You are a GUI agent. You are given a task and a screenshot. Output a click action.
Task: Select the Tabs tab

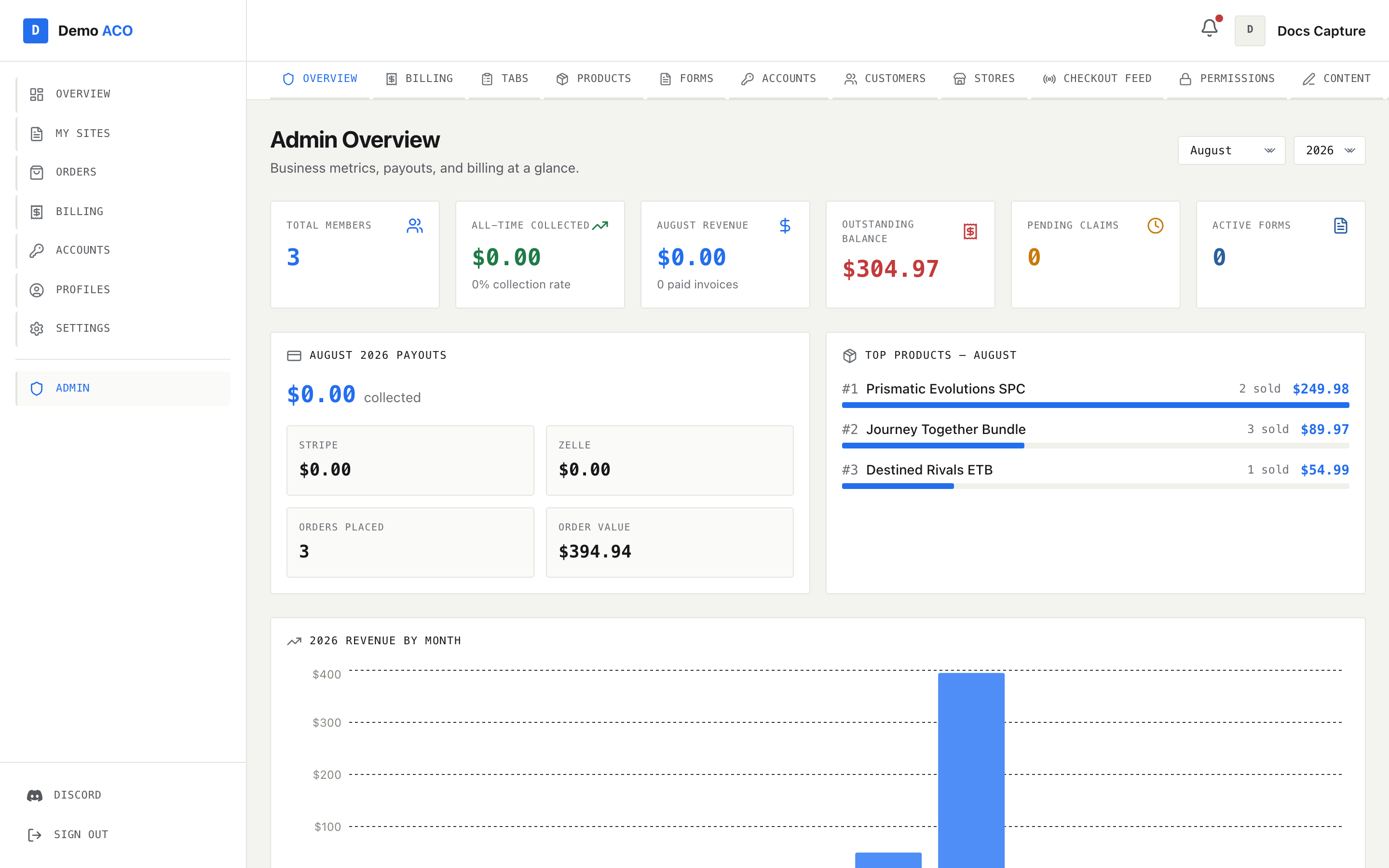(504, 79)
